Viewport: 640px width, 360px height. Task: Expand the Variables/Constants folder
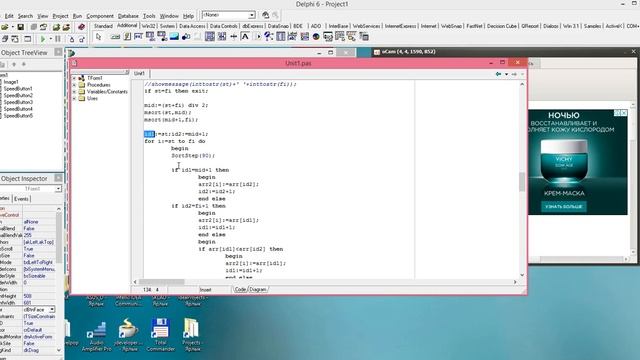click(x=74, y=92)
